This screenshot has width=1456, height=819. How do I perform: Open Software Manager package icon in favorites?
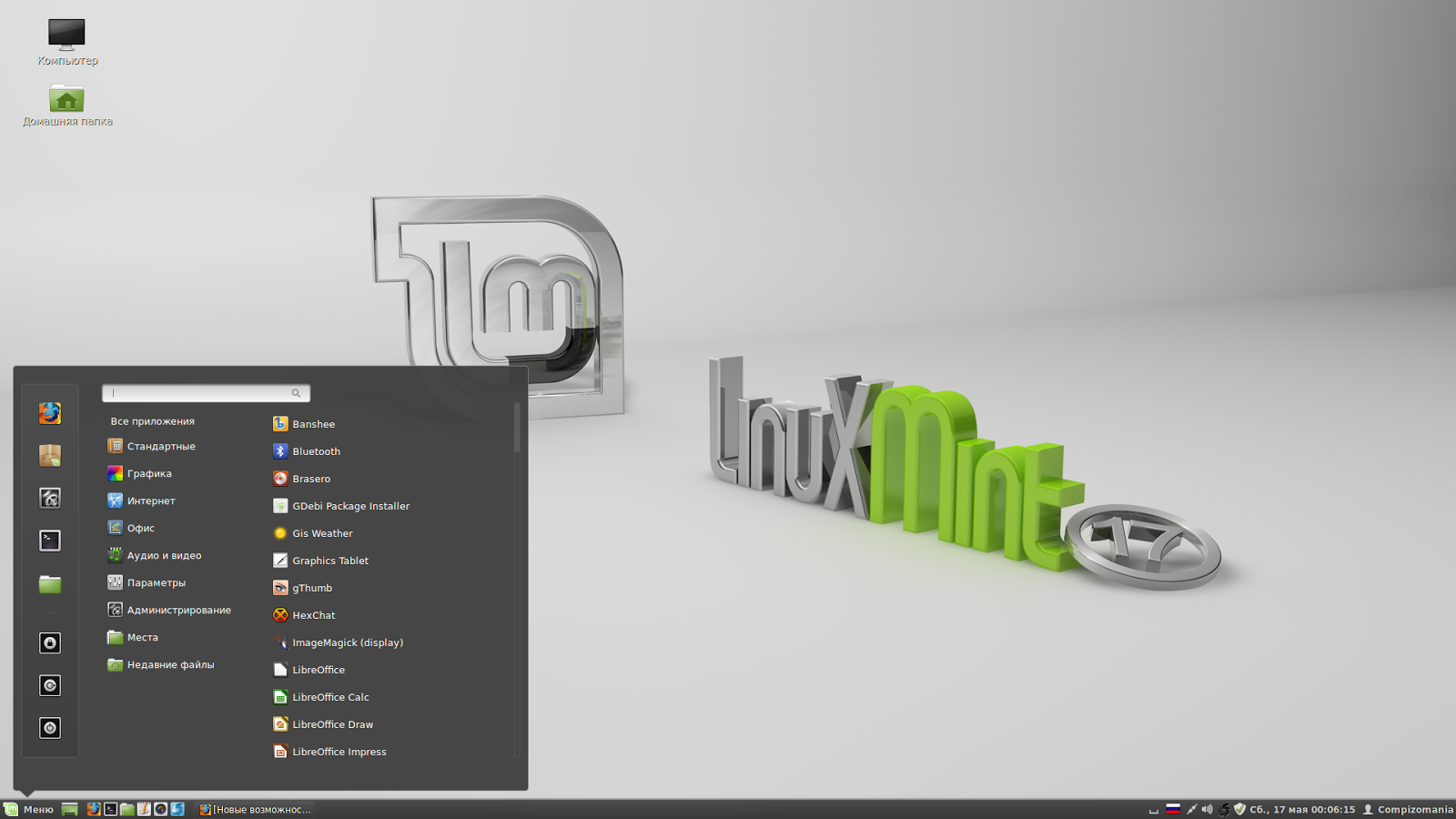pyautogui.click(x=50, y=456)
